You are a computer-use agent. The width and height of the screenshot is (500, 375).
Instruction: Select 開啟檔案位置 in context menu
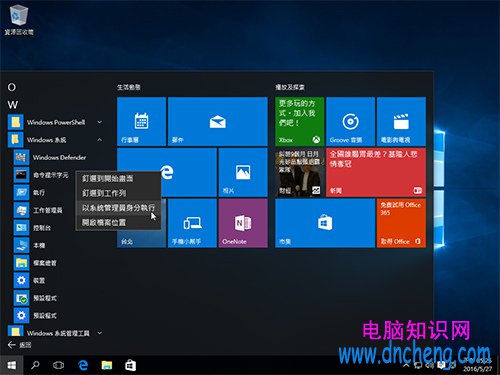click(x=118, y=222)
